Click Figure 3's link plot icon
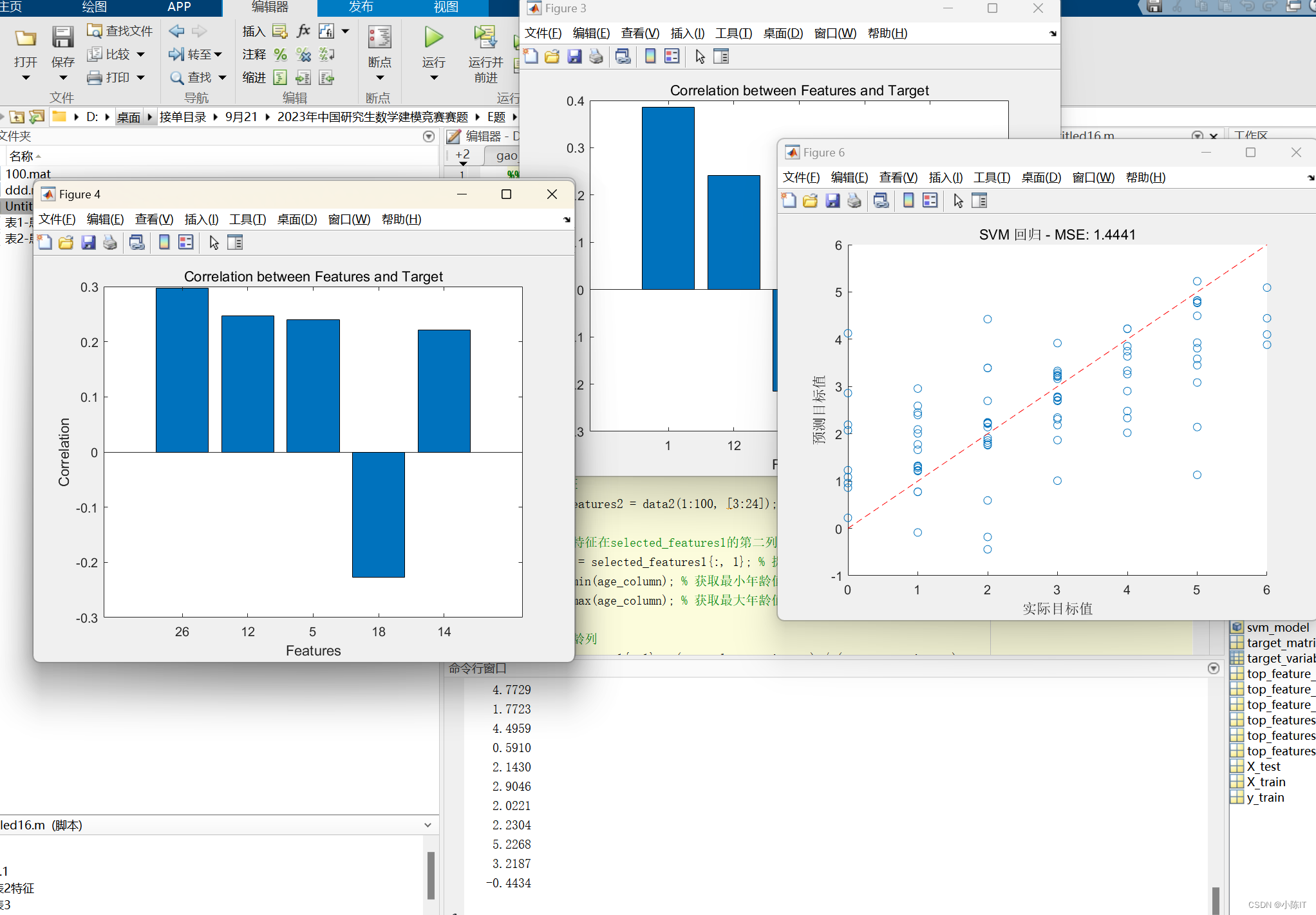The image size is (1316, 915). [x=623, y=57]
